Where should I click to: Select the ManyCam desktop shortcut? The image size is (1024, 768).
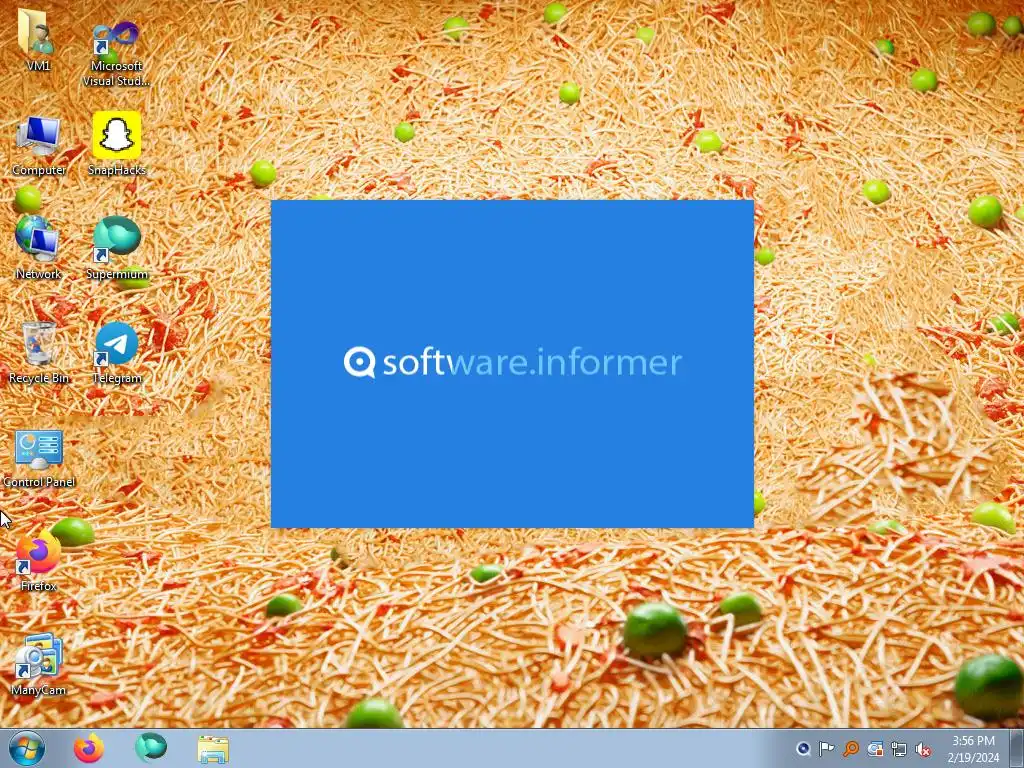pos(39,664)
